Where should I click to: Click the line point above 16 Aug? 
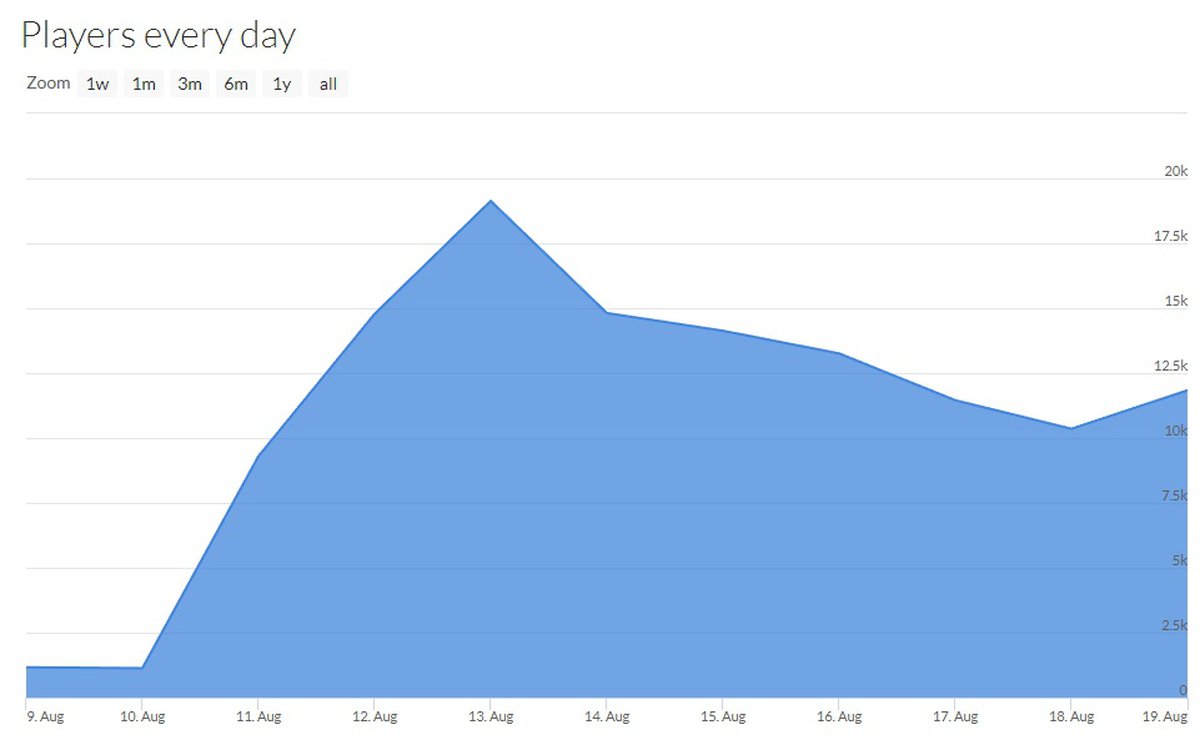click(838, 353)
